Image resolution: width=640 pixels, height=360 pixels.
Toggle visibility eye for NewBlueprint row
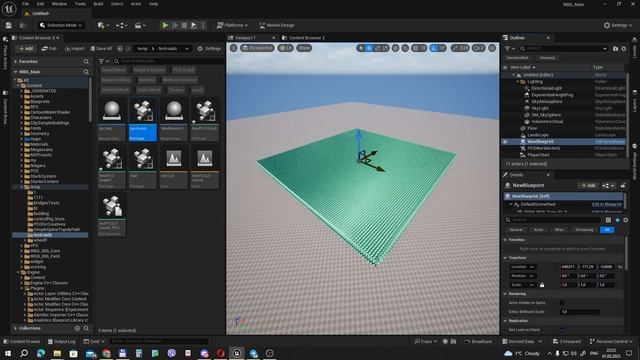(x=505, y=142)
